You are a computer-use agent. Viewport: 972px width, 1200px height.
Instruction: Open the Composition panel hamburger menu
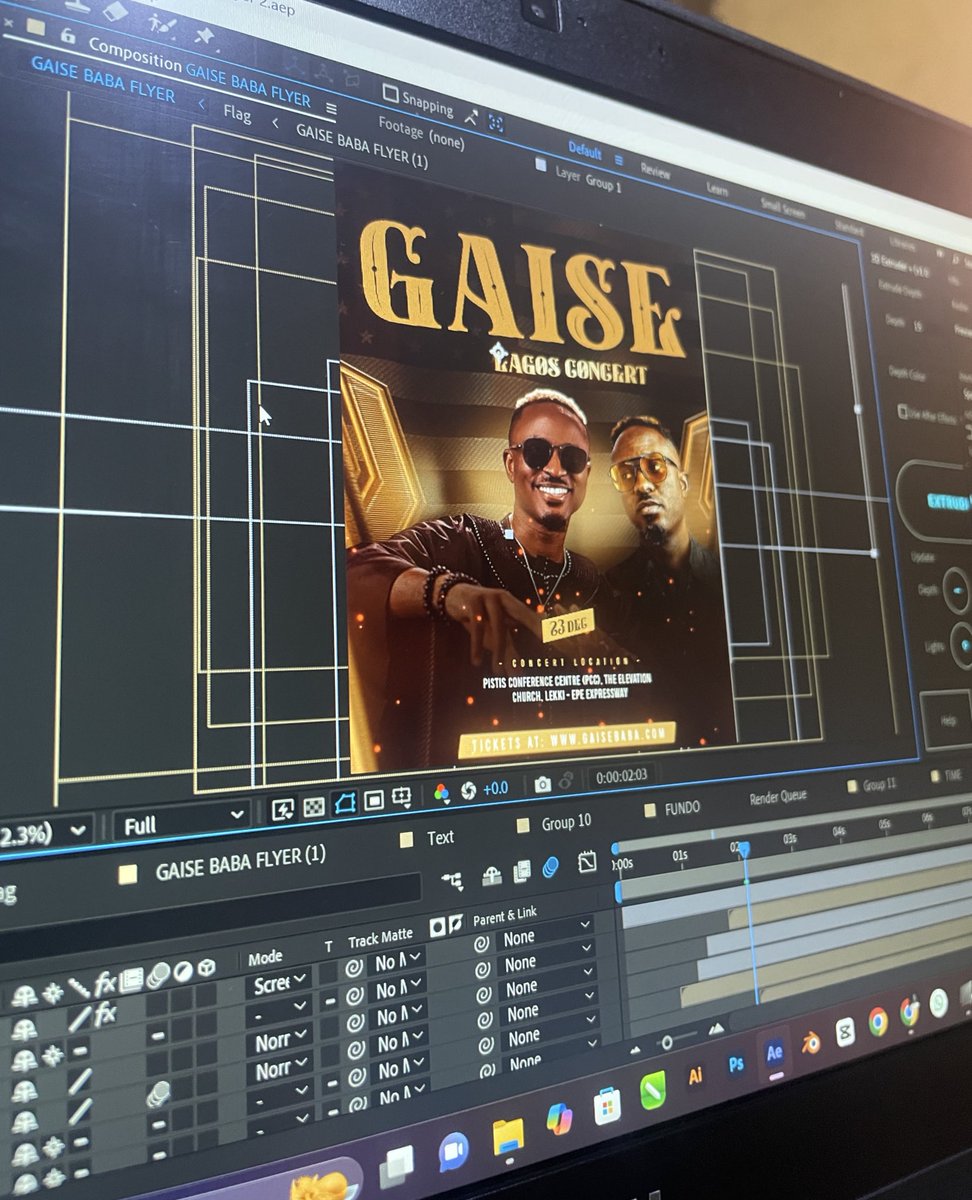[x=331, y=108]
